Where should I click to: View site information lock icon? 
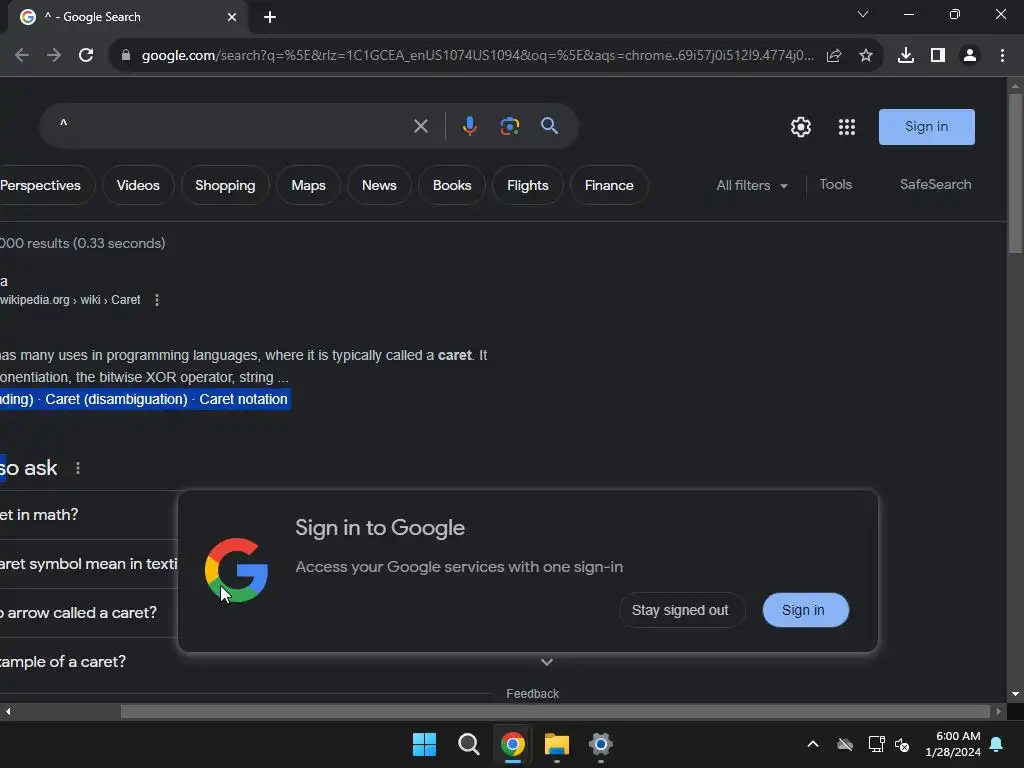tap(126, 56)
